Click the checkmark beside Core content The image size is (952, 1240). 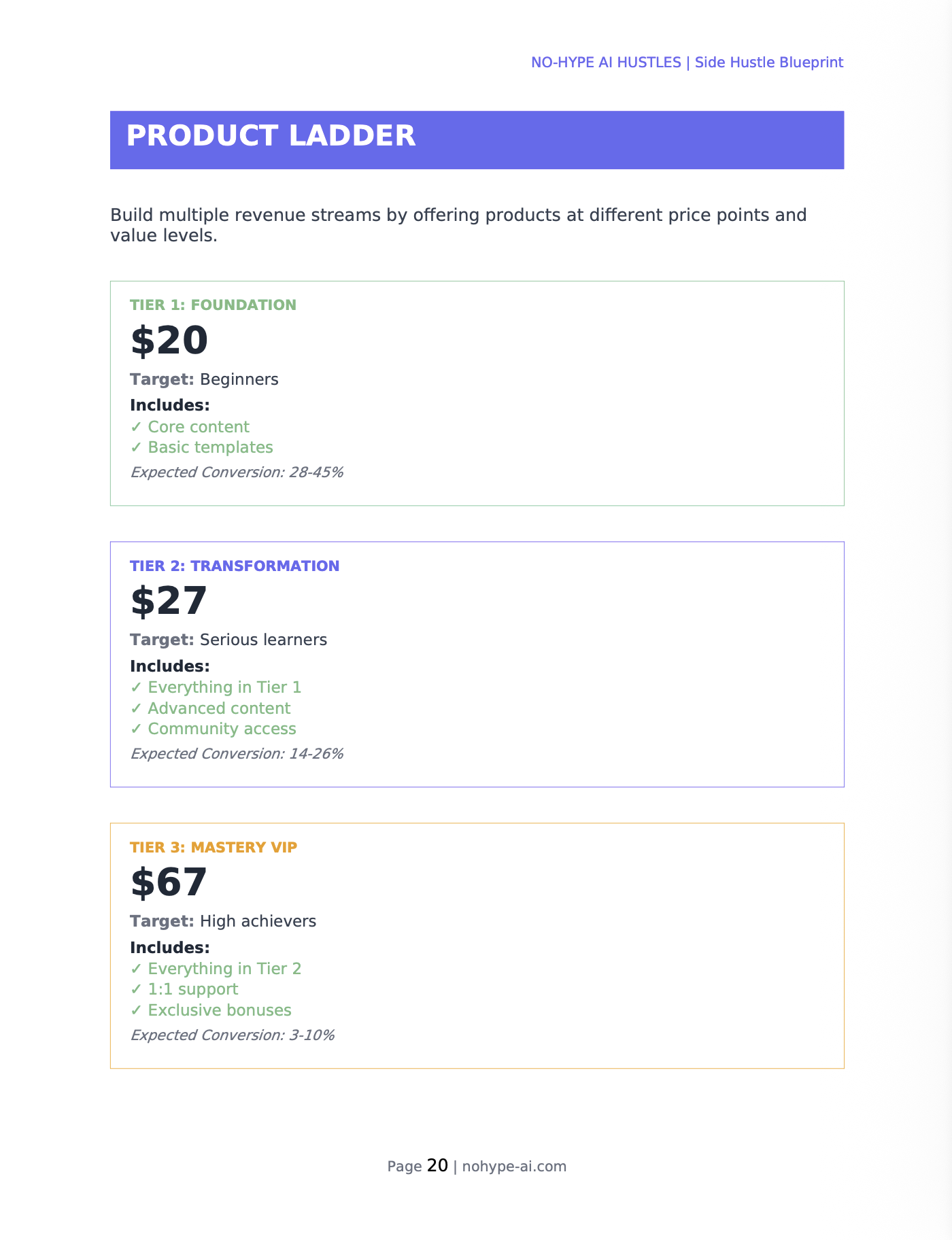click(x=136, y=427)
